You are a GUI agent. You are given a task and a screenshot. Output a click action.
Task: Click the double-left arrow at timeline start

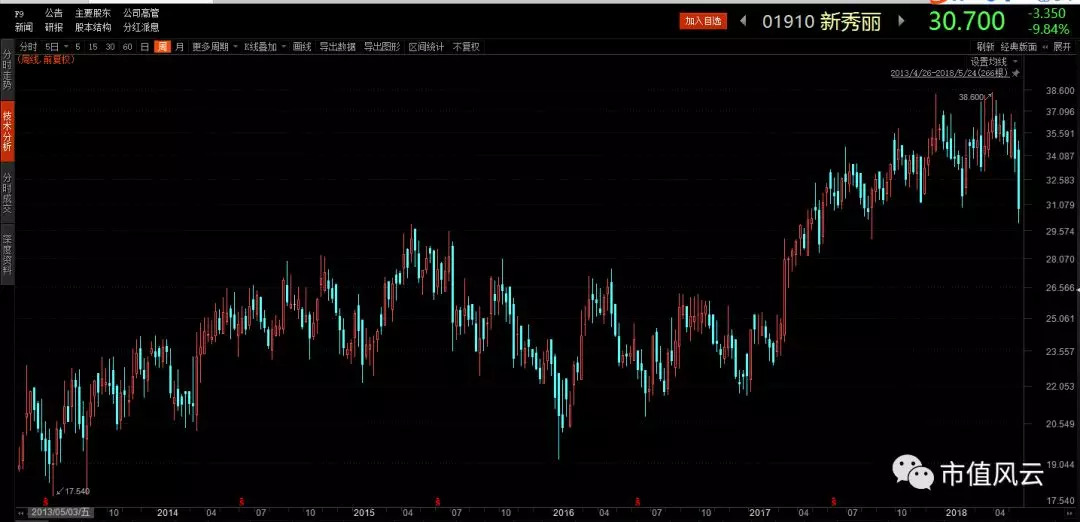click(23, 513)
